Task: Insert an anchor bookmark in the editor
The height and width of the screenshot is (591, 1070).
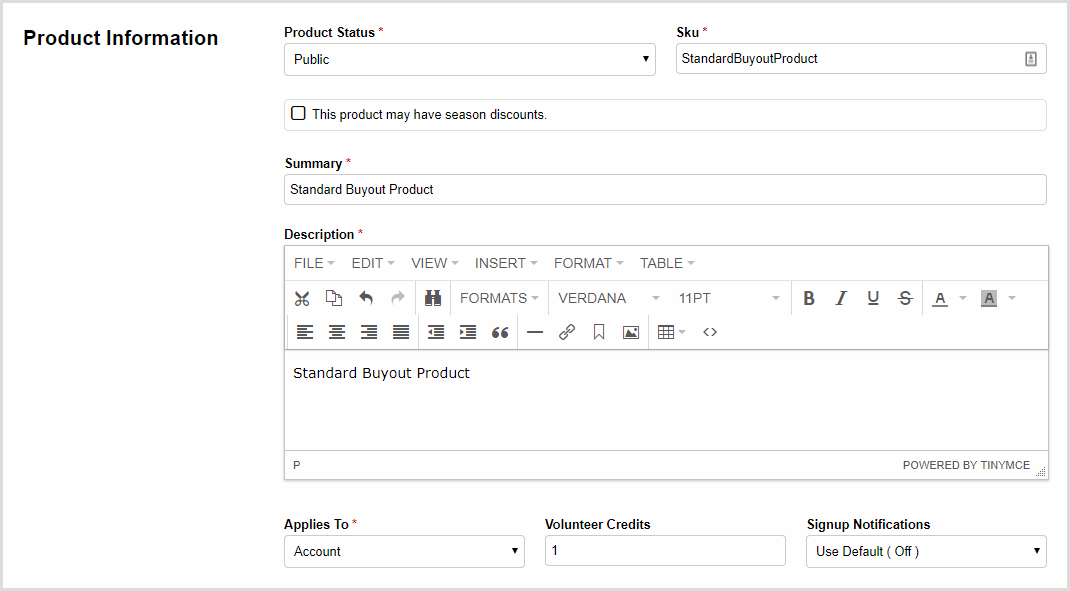Action: point(598,332)
